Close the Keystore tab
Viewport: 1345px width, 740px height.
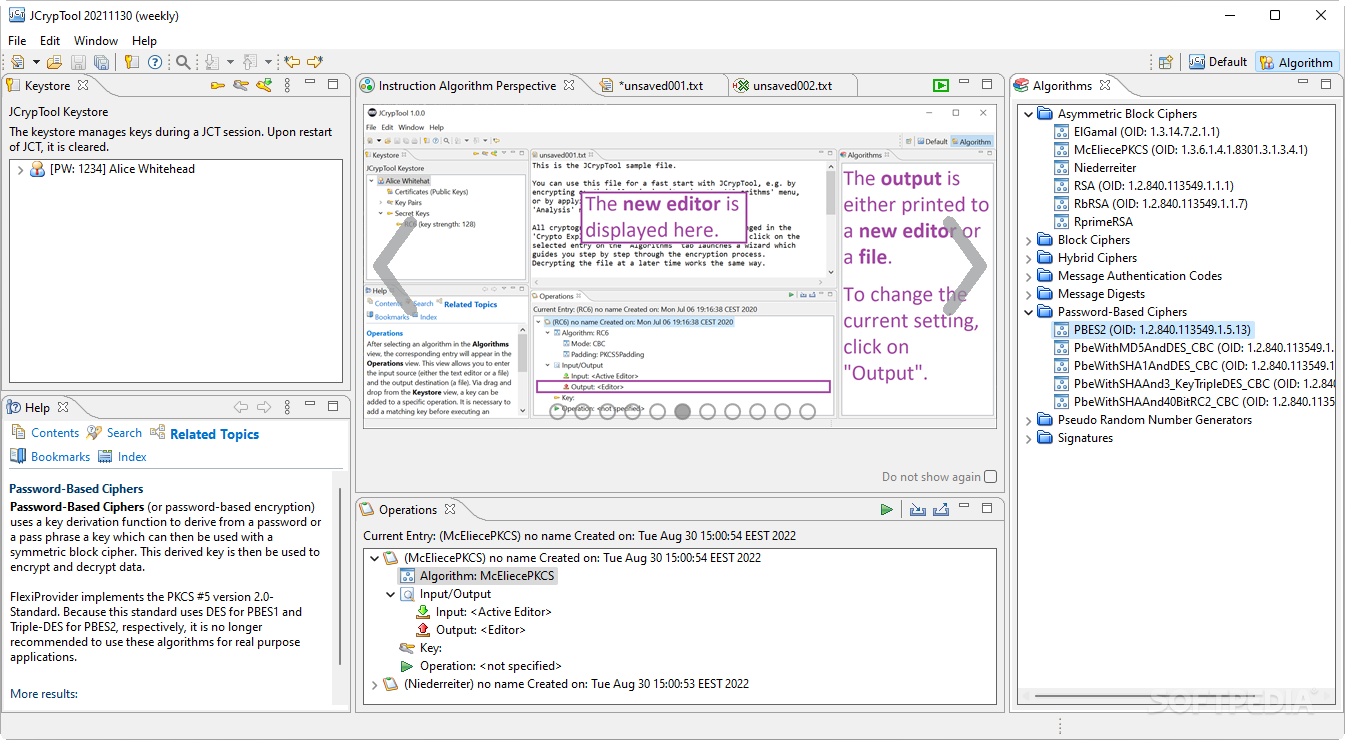[83, 86]
